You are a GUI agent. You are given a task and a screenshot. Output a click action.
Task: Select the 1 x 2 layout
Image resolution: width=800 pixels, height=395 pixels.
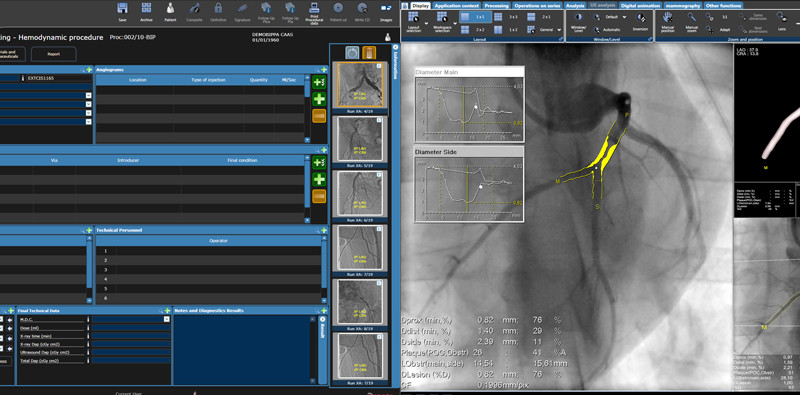507,30
